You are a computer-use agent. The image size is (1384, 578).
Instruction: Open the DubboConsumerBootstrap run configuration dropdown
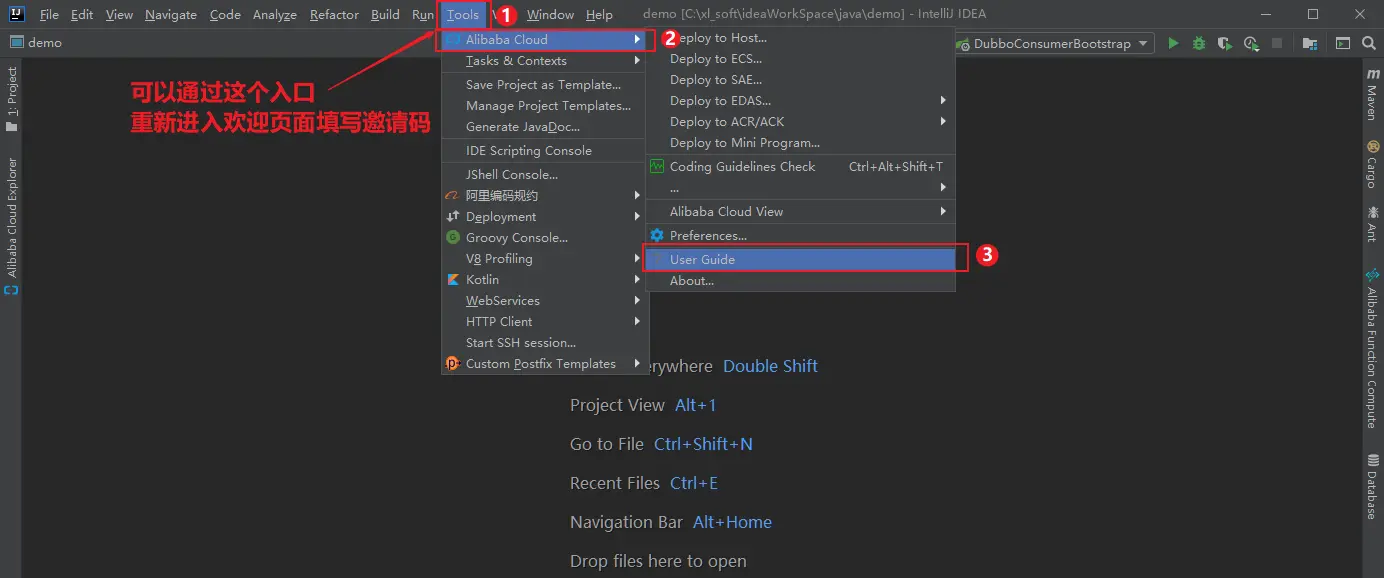point(1054,43)
